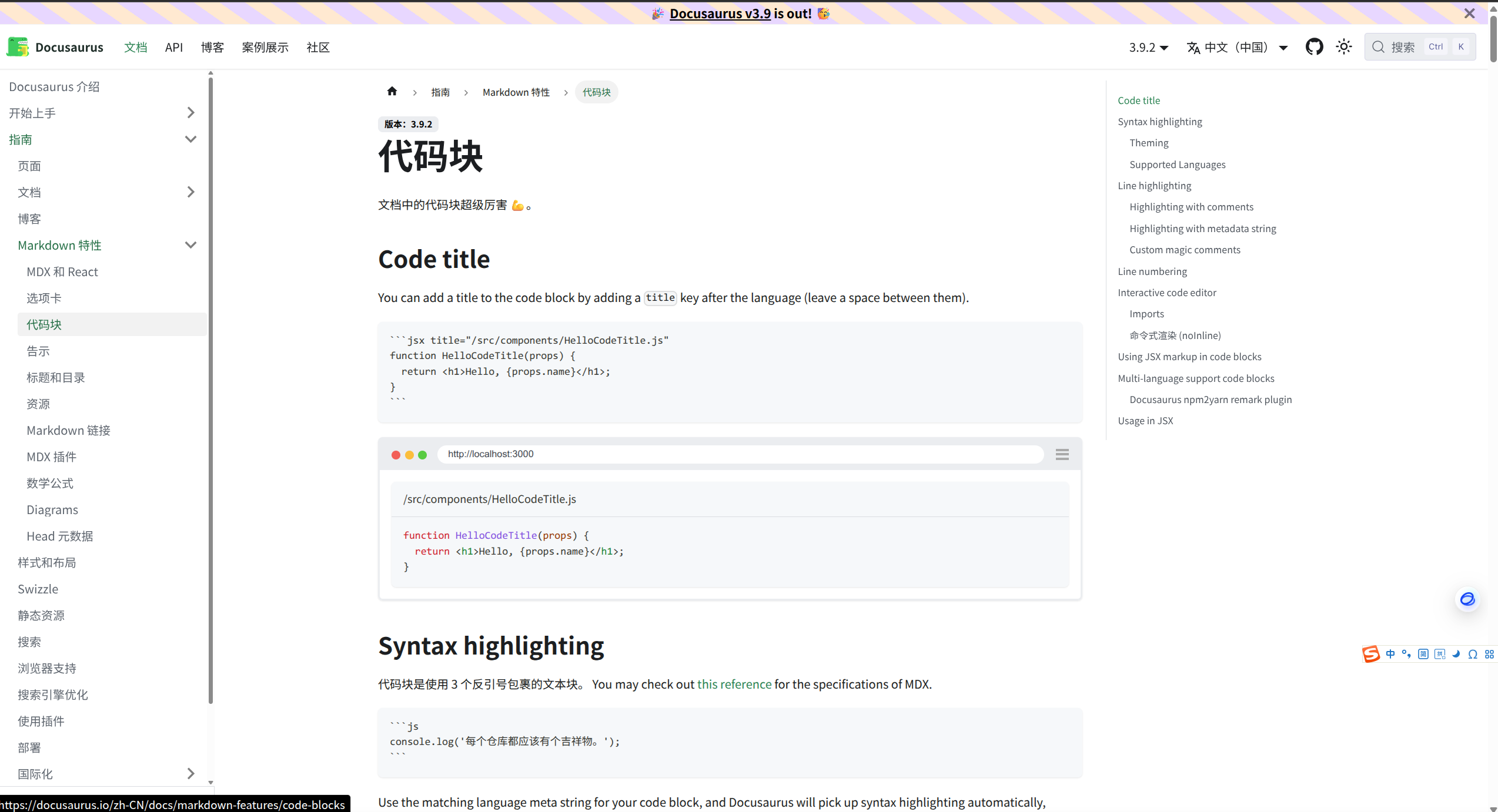The height and width of the screenshot is (812, 1498).
Task: Click the home breadcrumb icon
Action: pyautogui.click(x=392, y=92)
